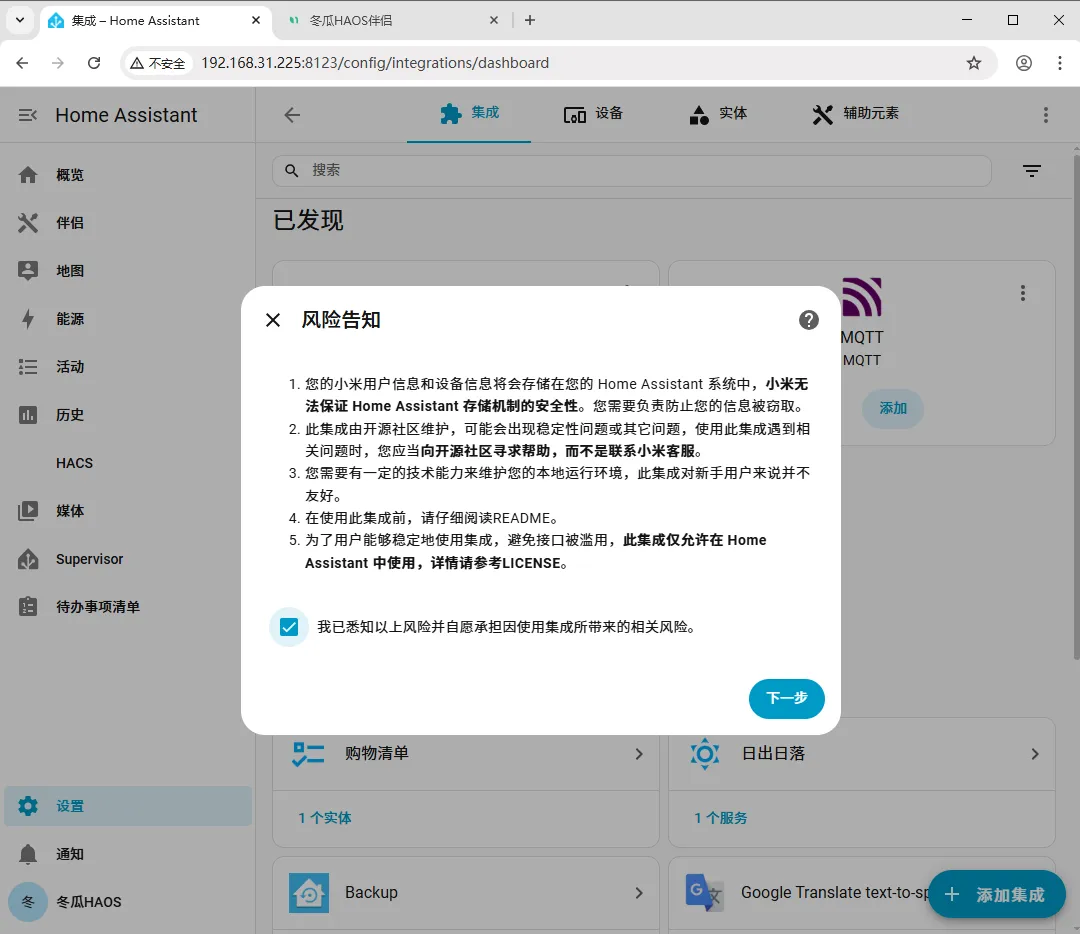Open the browser profile icon
Viewport: 1080px width, 934px height.
[1024, 63]
